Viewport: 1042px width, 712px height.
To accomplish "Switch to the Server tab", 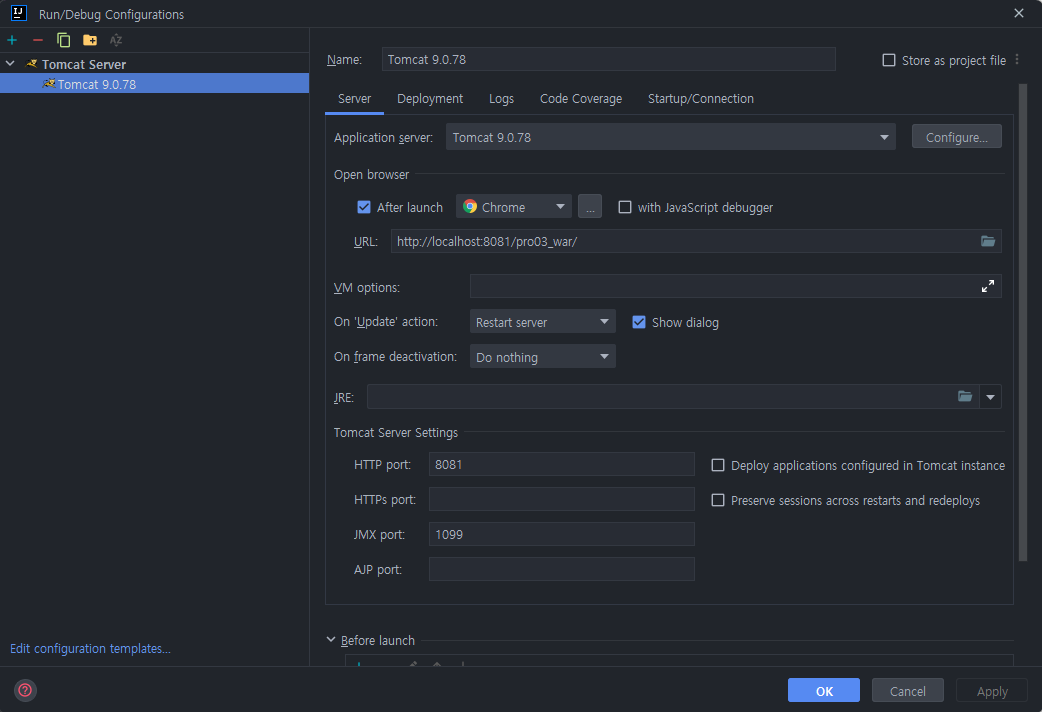I will [354, 98].
